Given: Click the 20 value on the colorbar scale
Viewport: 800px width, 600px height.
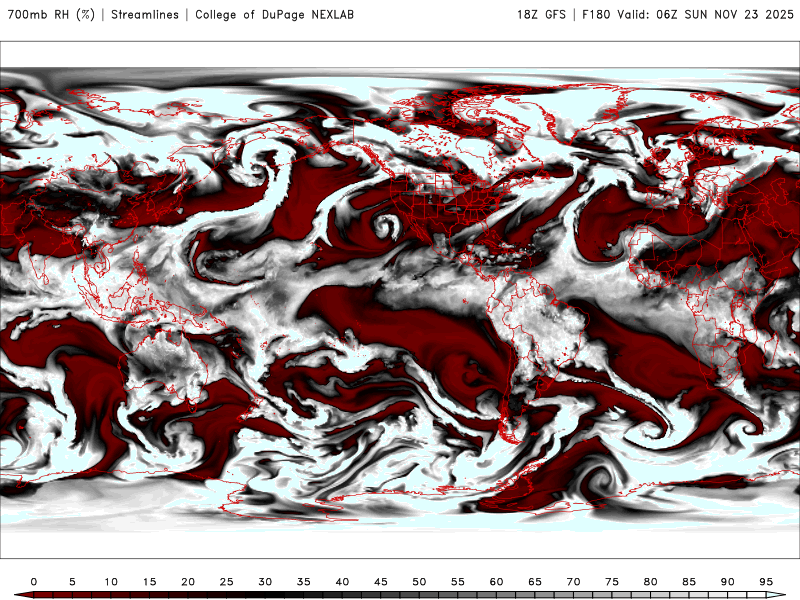Looking at the screenshot, I should [x=188, y=582].
